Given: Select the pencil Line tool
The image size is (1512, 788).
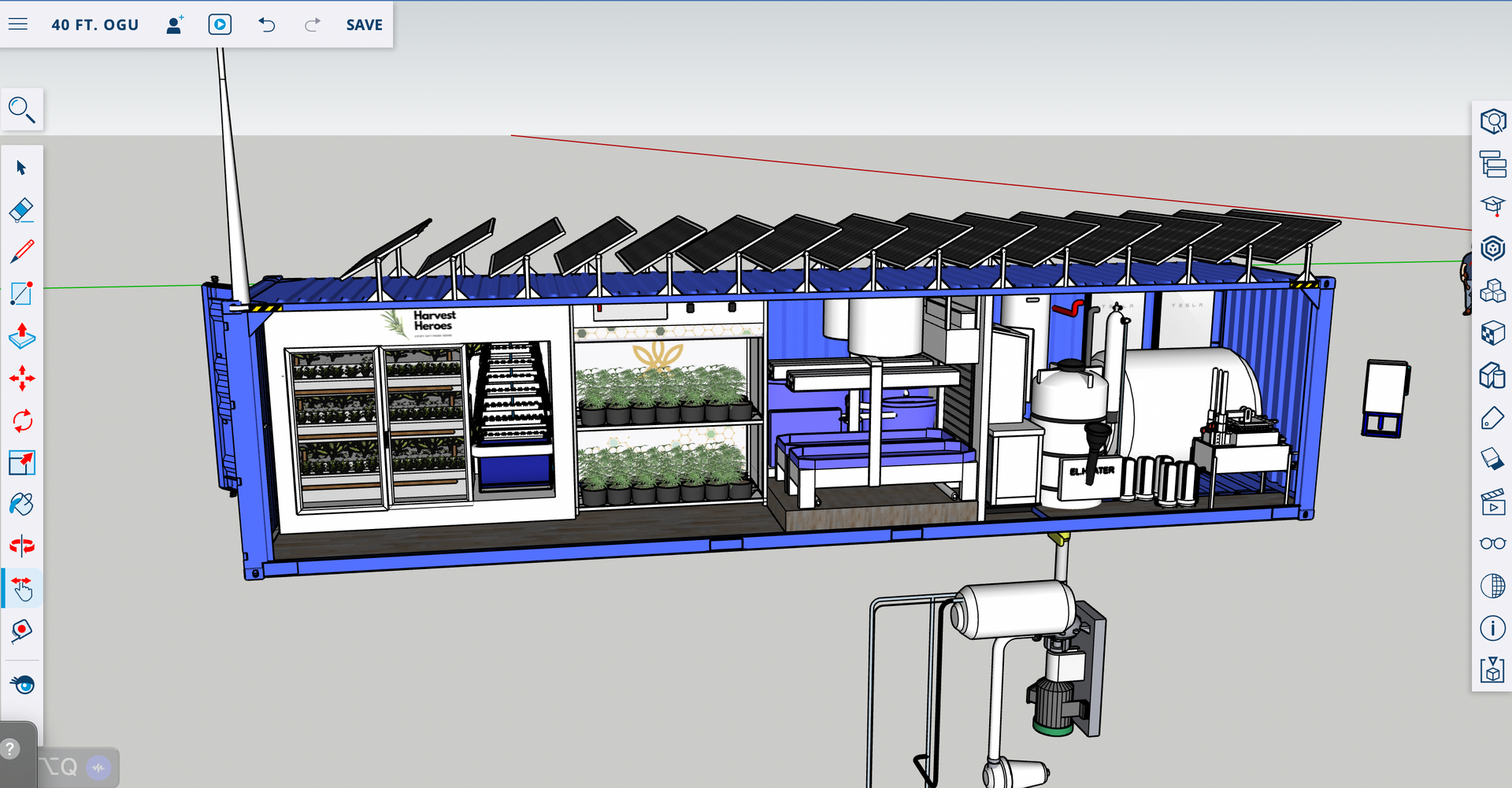Looking at the screenshot, I should [21, 252].
